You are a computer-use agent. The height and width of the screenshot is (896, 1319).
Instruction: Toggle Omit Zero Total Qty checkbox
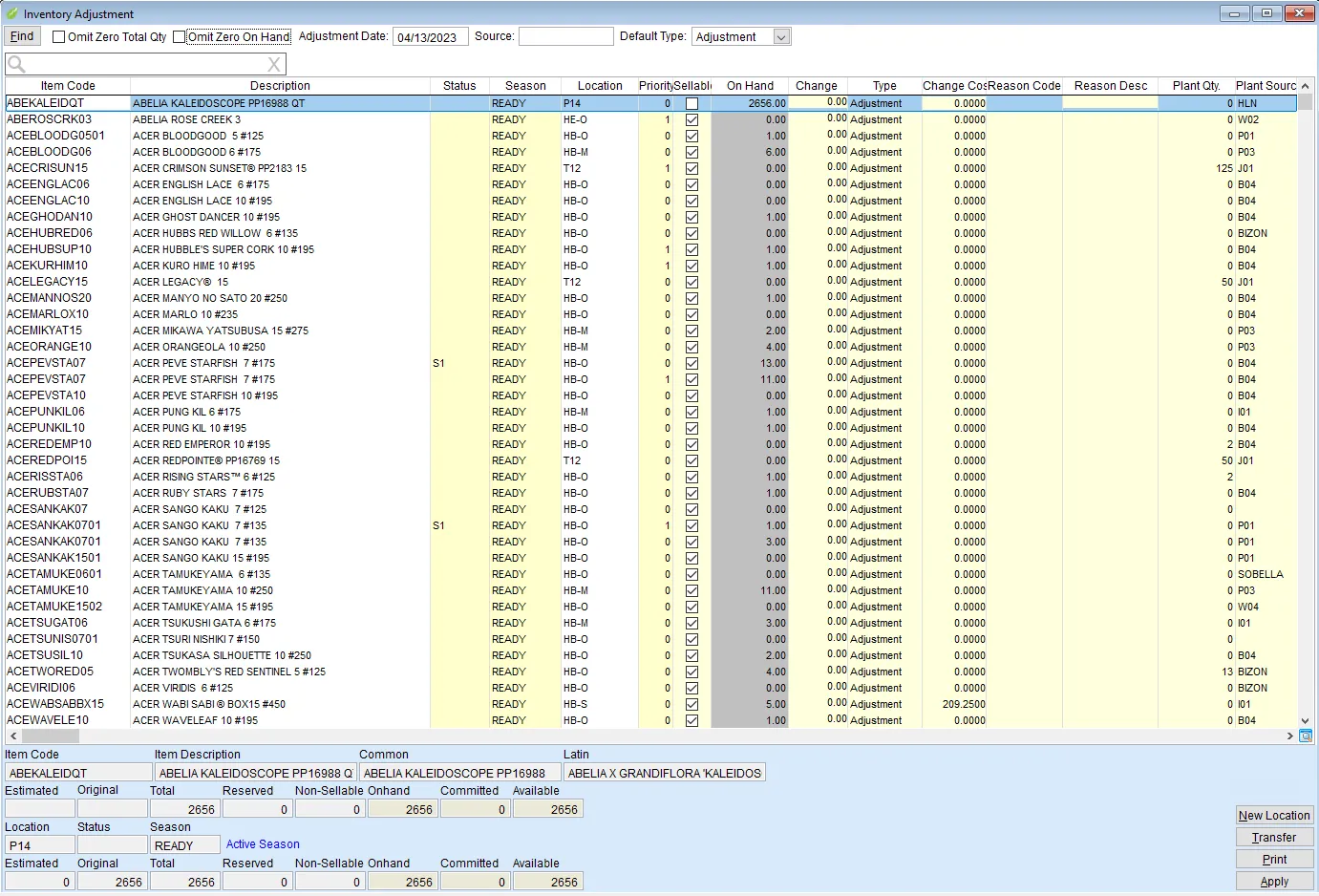[59, 37]
